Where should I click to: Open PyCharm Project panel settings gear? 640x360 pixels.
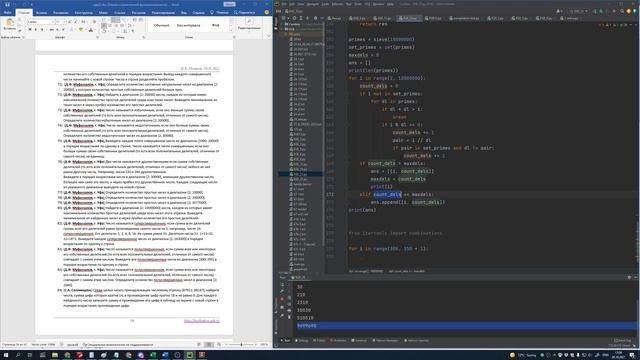point(316,18)
